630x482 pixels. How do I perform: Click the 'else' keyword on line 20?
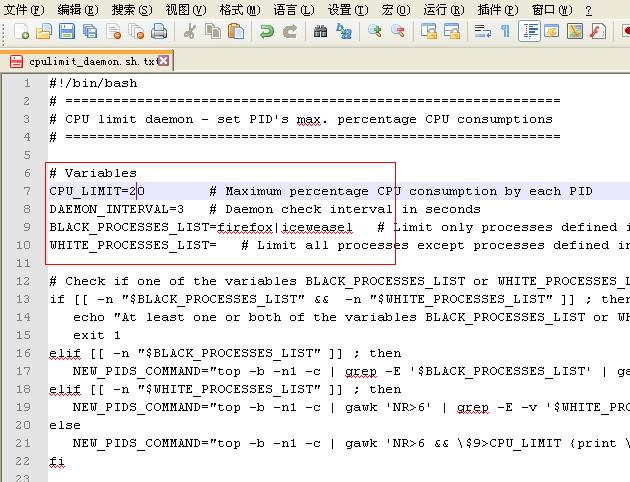click(65, 425)
